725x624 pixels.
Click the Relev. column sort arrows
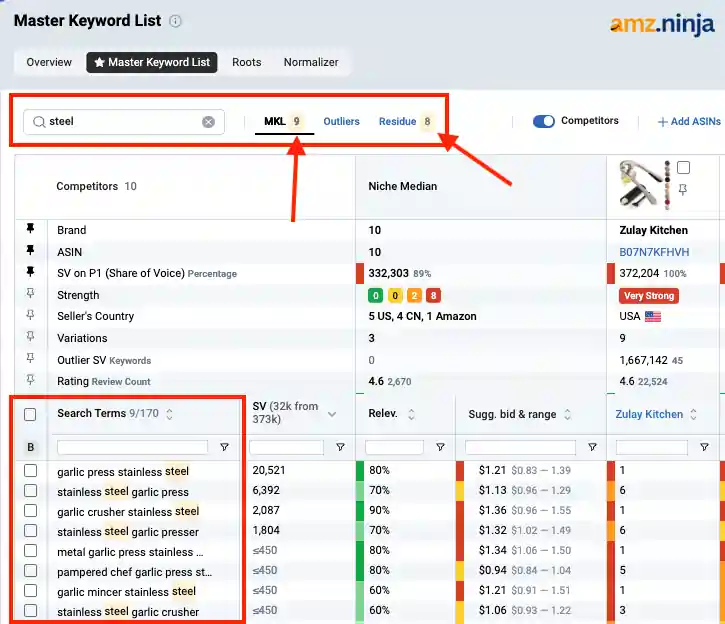411,414
